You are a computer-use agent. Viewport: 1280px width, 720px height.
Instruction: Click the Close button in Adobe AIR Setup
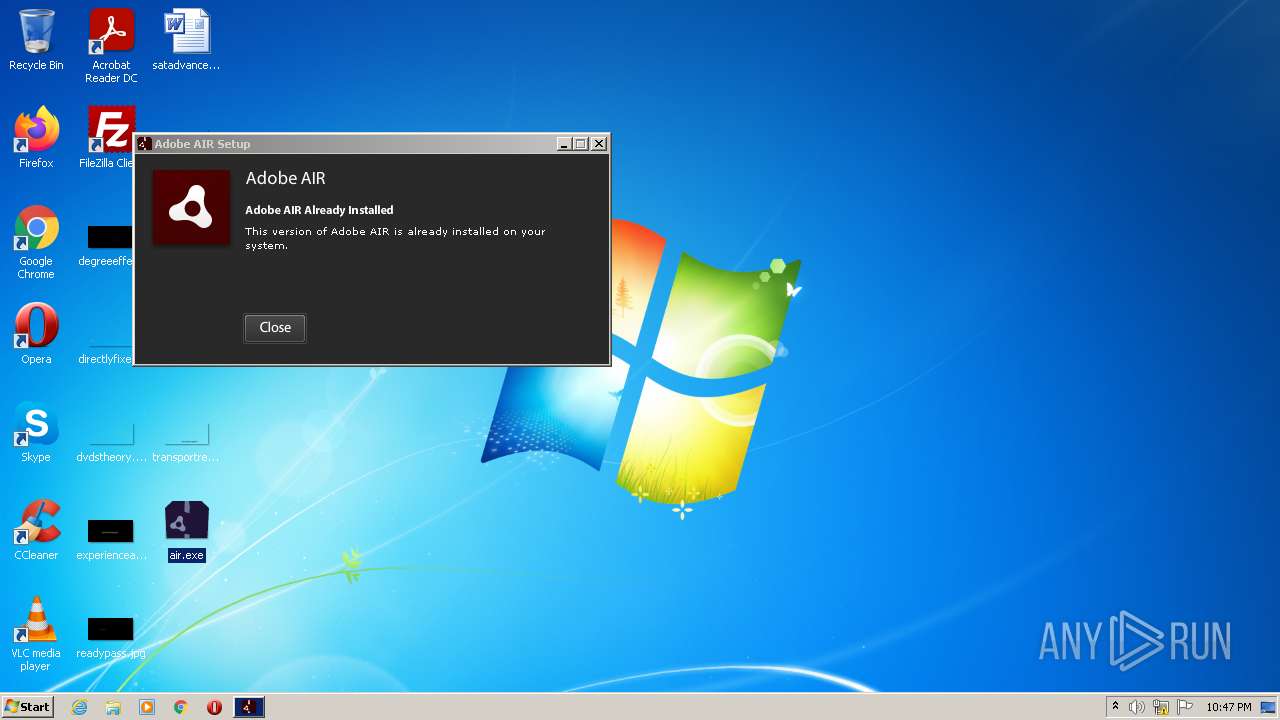pos(275,327)
